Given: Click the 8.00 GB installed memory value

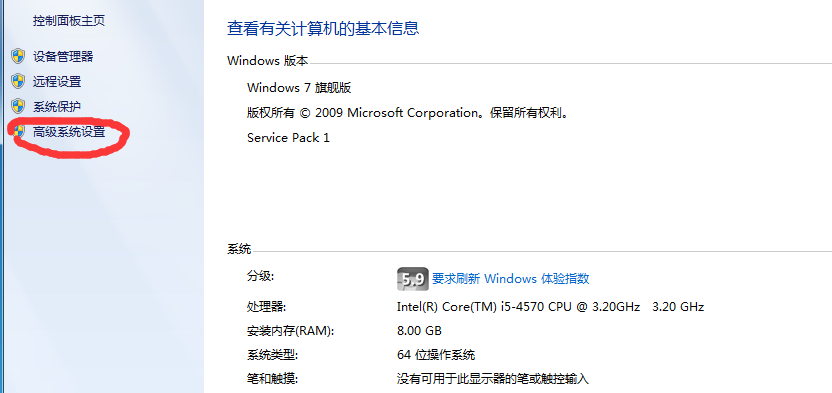Looking at the screenshot, I should (x=419, y=331).
